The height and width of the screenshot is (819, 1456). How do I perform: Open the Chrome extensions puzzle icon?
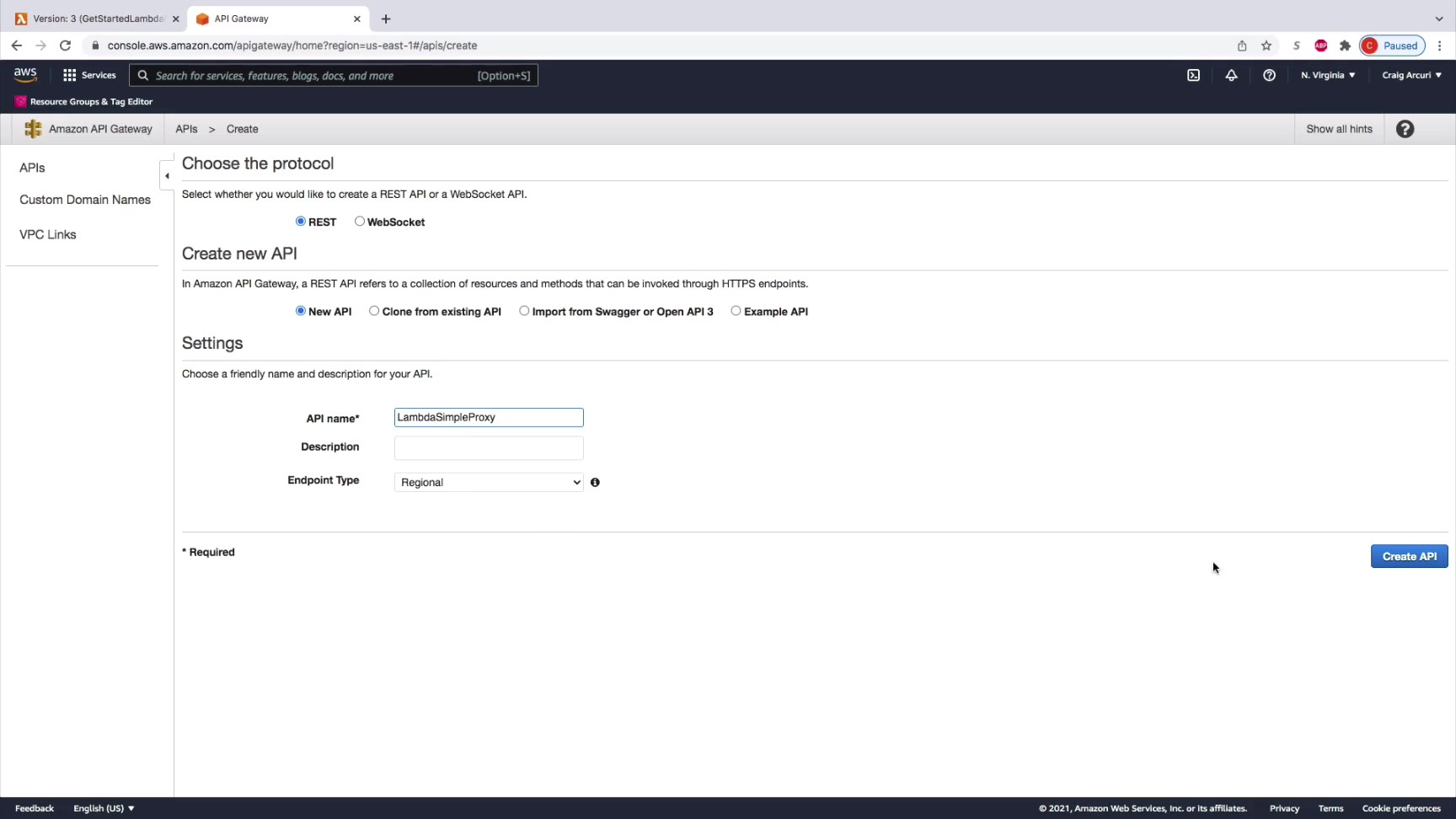pyautogui.click(x=1345, y=45)
